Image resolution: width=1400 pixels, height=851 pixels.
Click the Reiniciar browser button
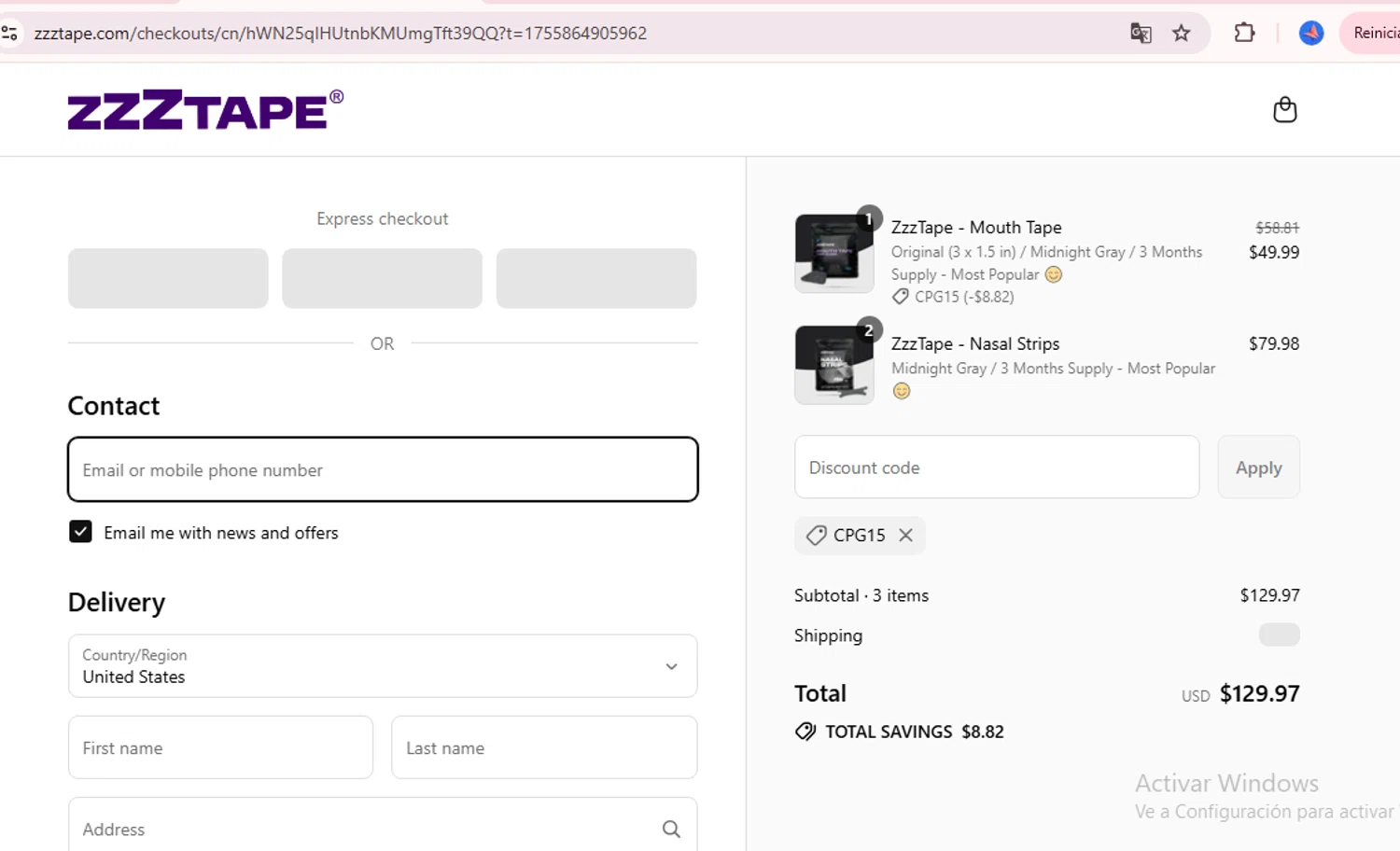click(x=1371, y=33)
